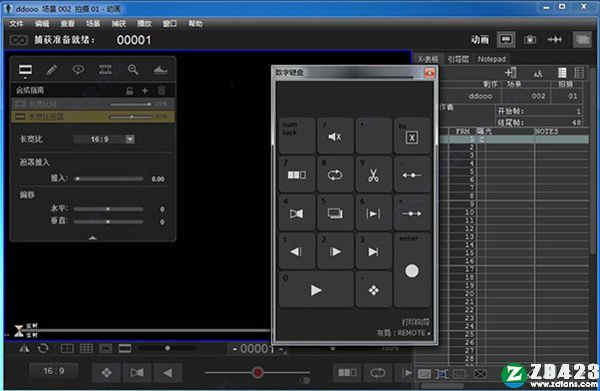Screen dimensions: 600x391
Task: Open the layout REMOTE dropdown in keypad
Action: (x=404, y=333)
